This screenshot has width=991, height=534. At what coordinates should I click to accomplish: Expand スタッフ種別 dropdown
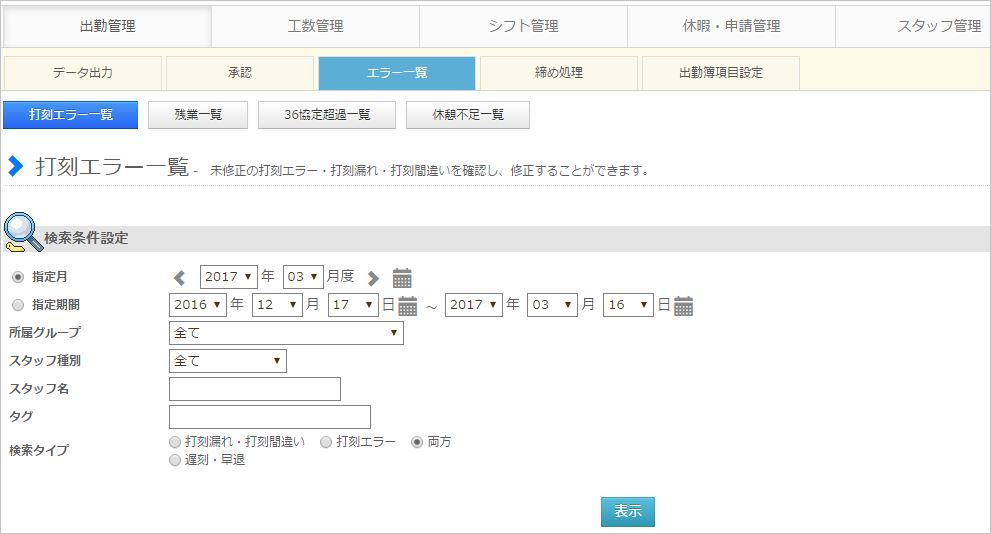228,361
